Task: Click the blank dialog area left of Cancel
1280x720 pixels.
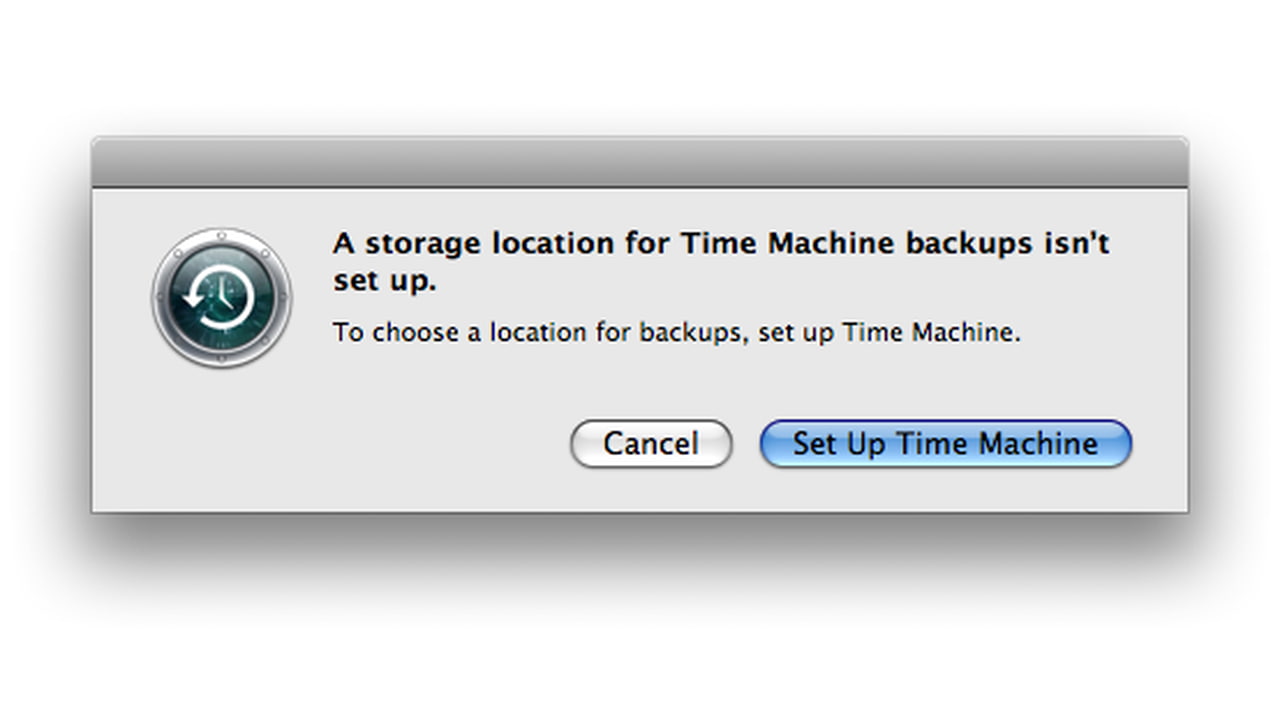Action: click(x=400, y=443)
